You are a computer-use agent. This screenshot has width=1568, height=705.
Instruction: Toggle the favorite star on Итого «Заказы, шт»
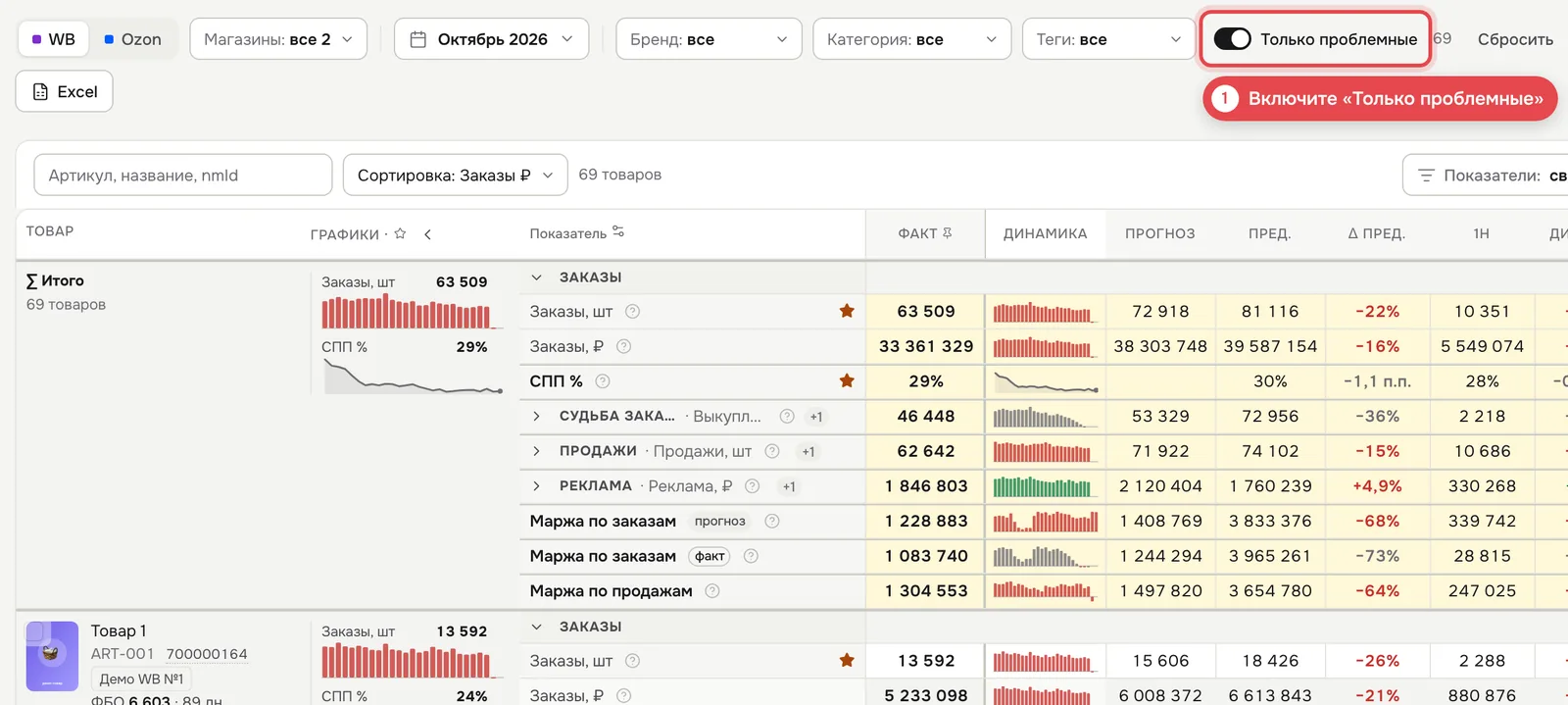847,312
